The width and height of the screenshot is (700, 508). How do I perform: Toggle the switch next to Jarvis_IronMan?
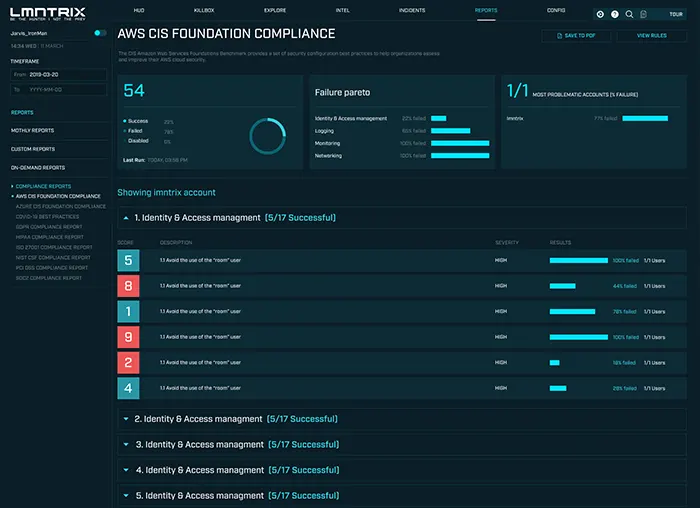100,33
